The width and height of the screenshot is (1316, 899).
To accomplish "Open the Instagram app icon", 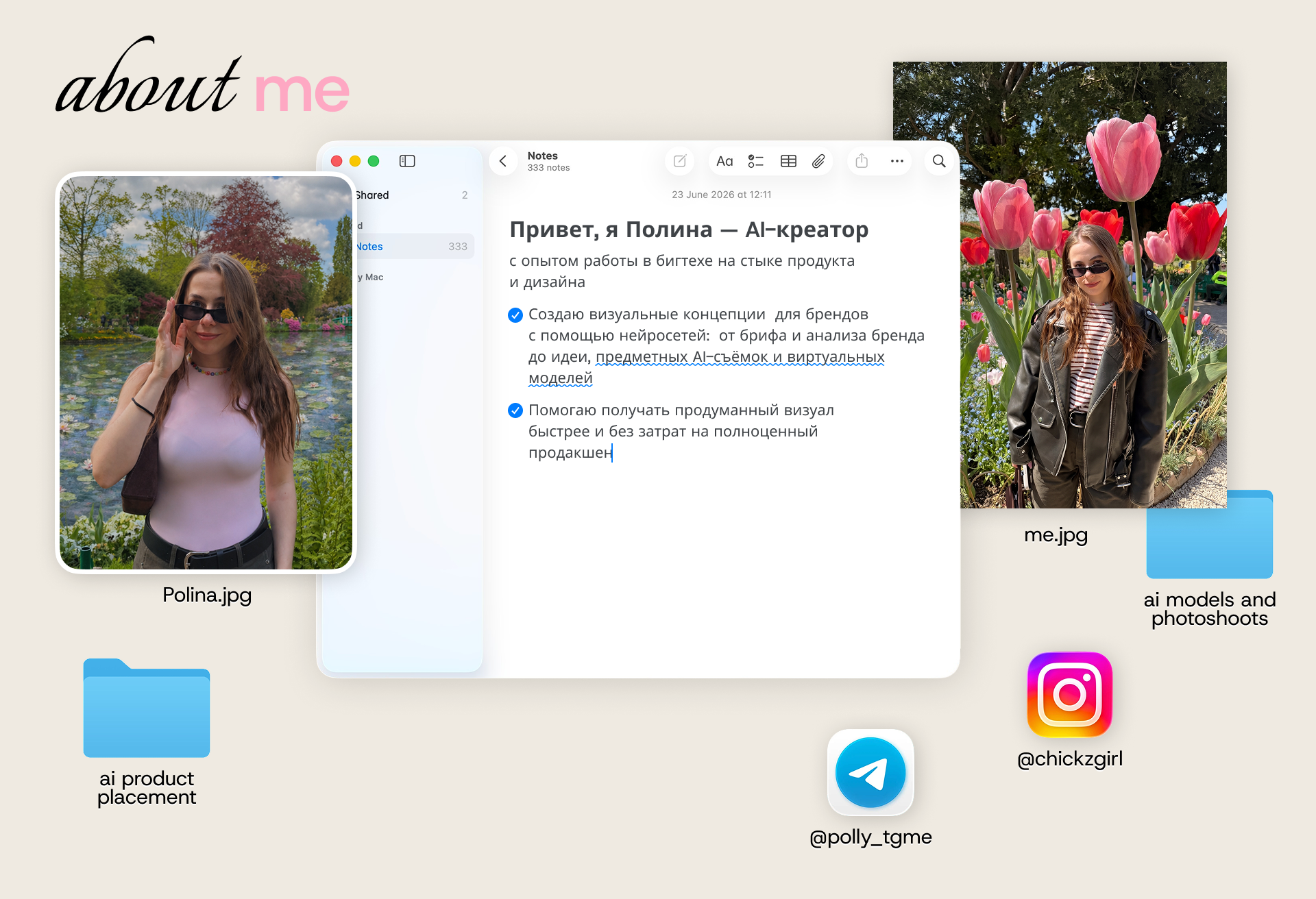I will point(1069,694).
